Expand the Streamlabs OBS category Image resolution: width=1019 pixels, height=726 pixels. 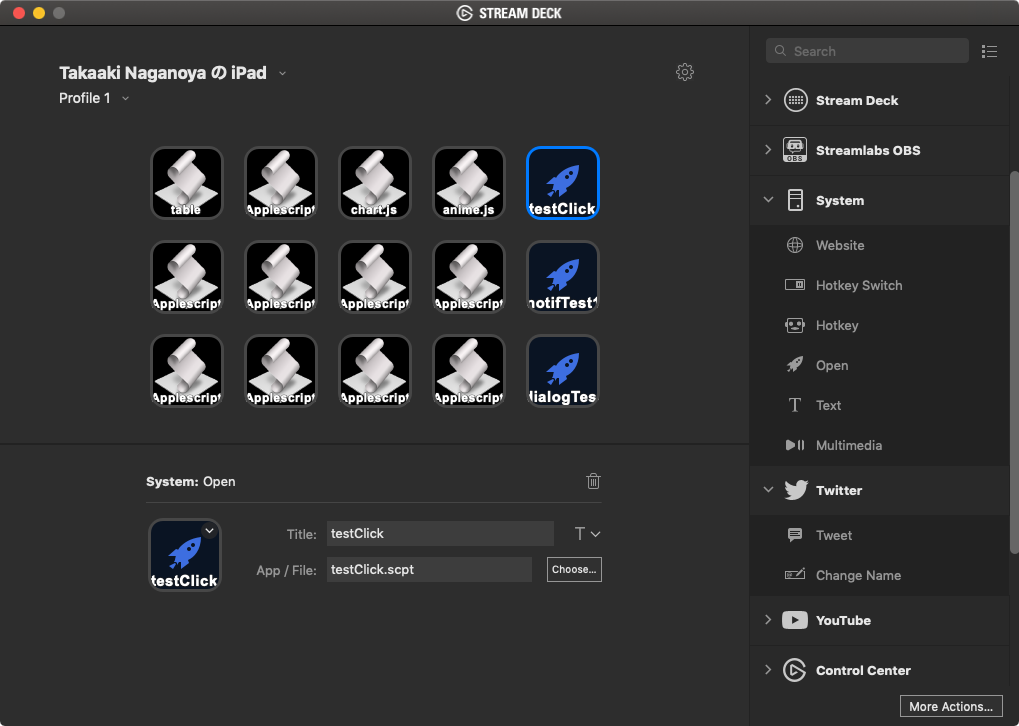tap(768, 150)
